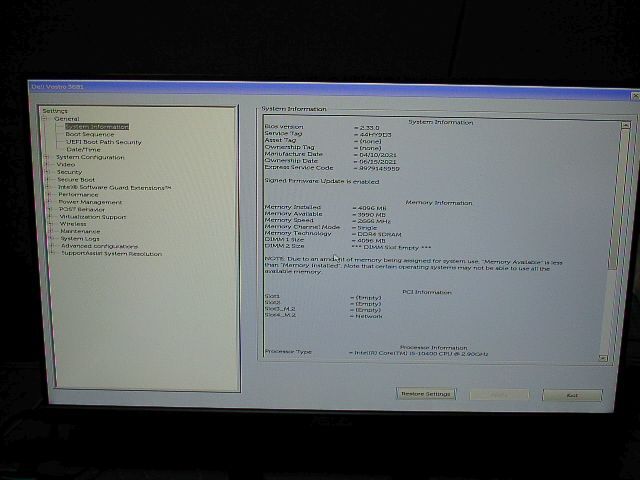Click the Express Service Code value

click(x=379, y=169)
